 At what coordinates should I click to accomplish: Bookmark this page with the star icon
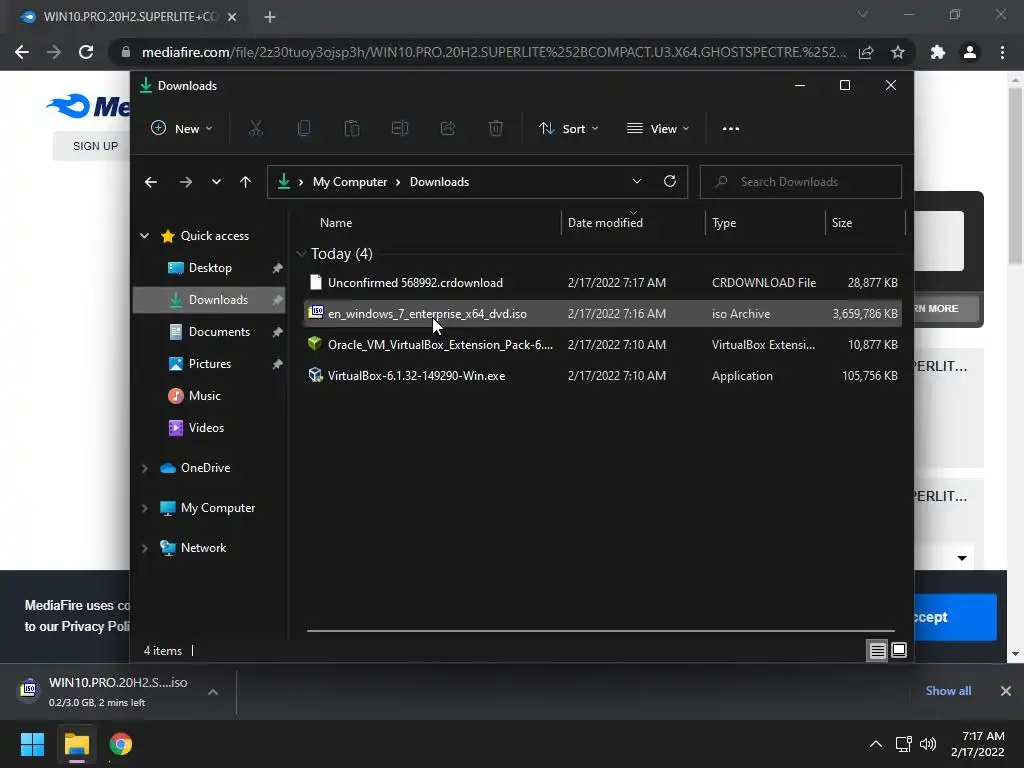(x=898, y=52)
